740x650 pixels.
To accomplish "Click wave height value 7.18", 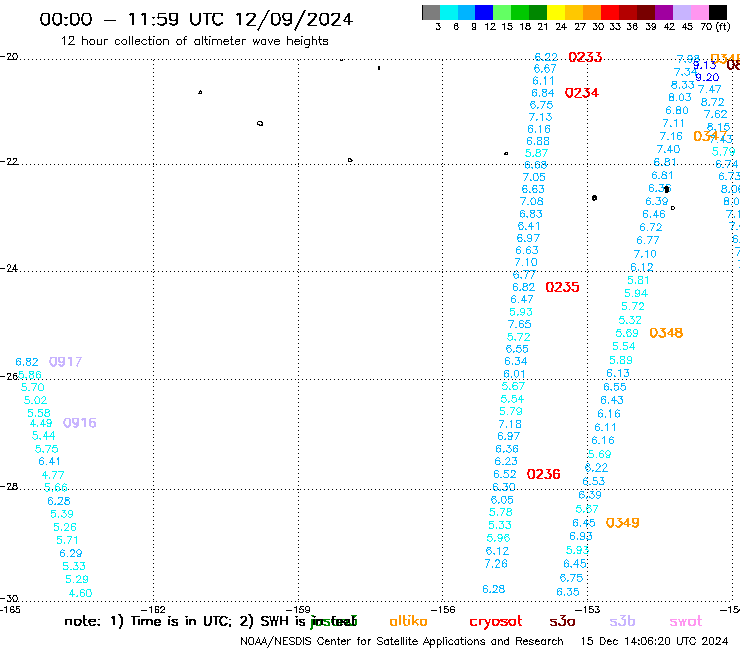I will click(x=510, y=424).
